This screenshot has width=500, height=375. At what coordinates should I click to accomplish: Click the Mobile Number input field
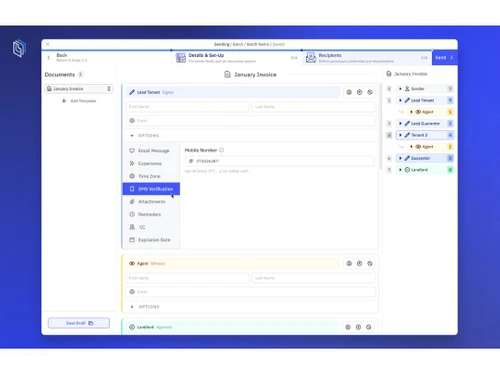[x=279, y=161]
